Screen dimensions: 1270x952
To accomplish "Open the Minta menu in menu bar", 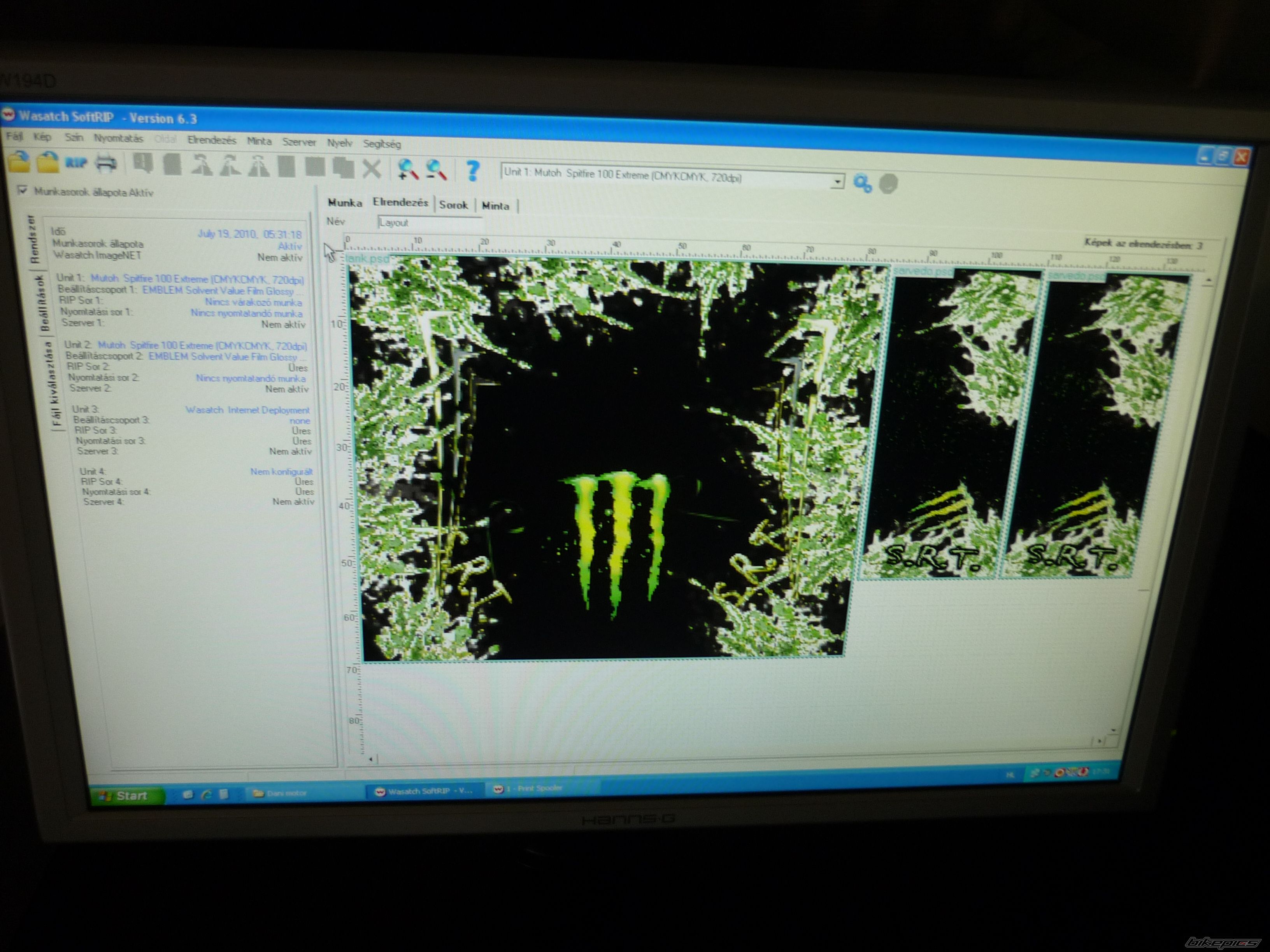I will [x=259, y=141].
